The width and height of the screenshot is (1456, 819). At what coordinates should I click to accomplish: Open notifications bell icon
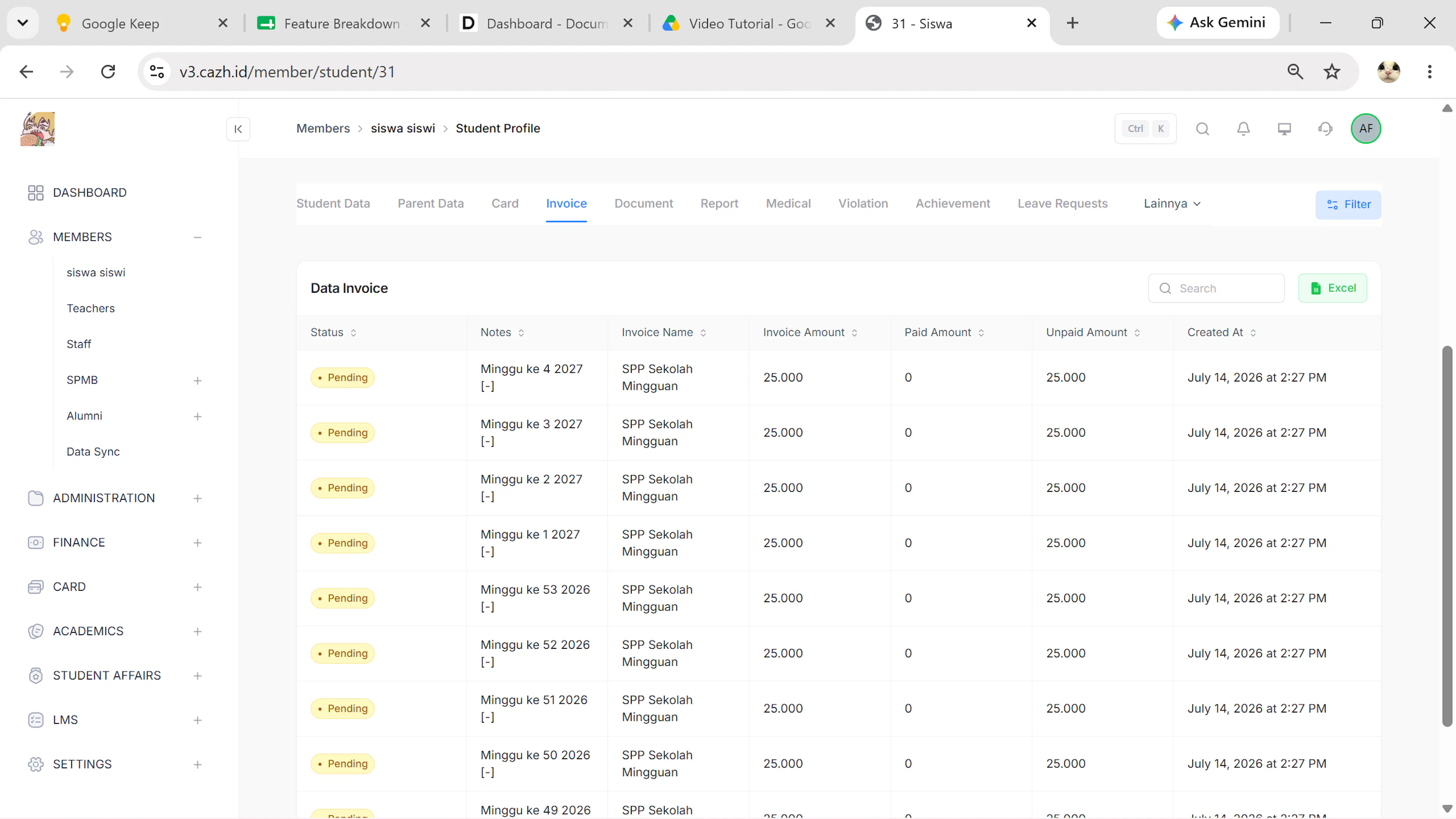pyautogui.click(x=1244, y=129)
